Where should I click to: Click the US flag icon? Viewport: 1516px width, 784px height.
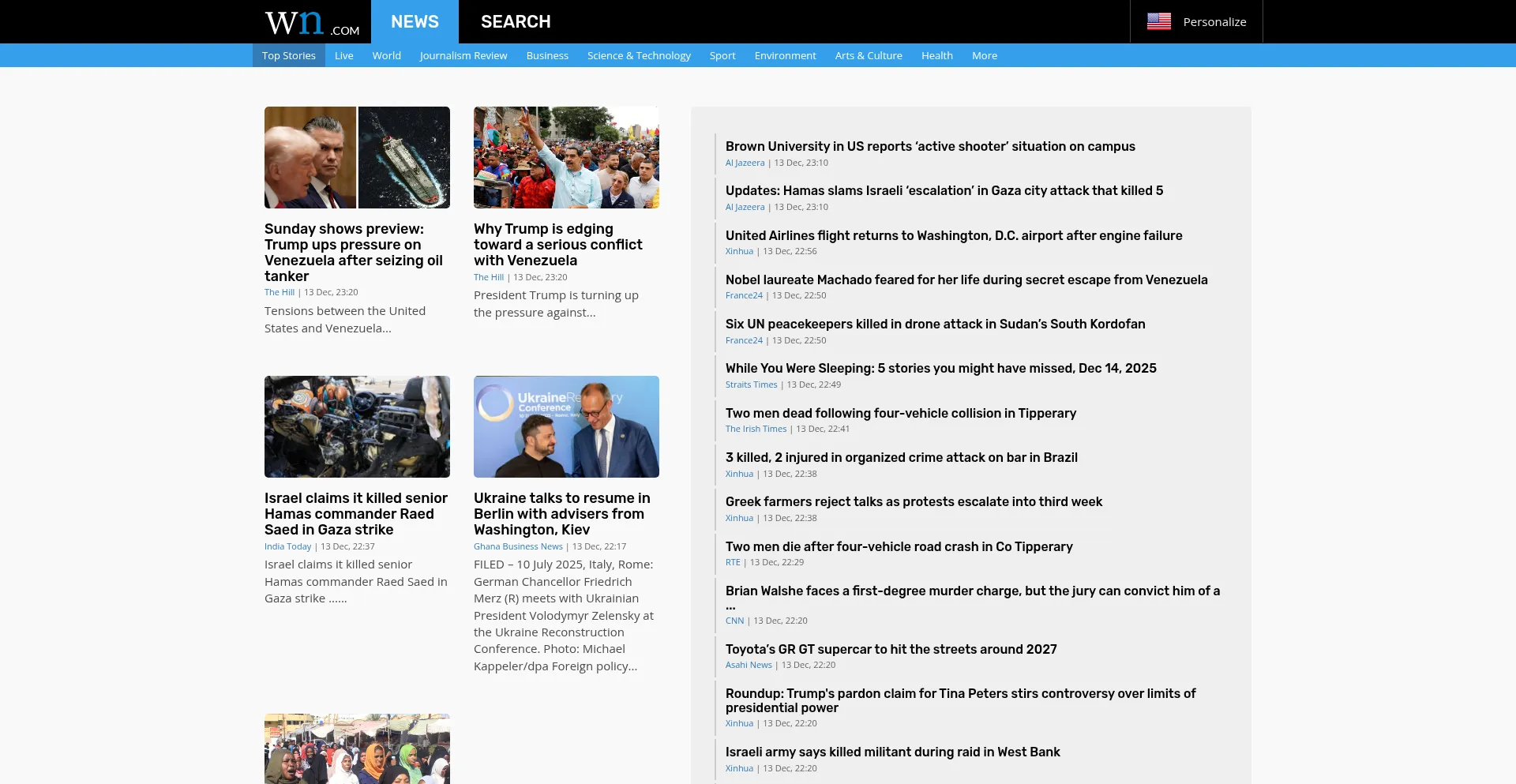pos(1158,22)
